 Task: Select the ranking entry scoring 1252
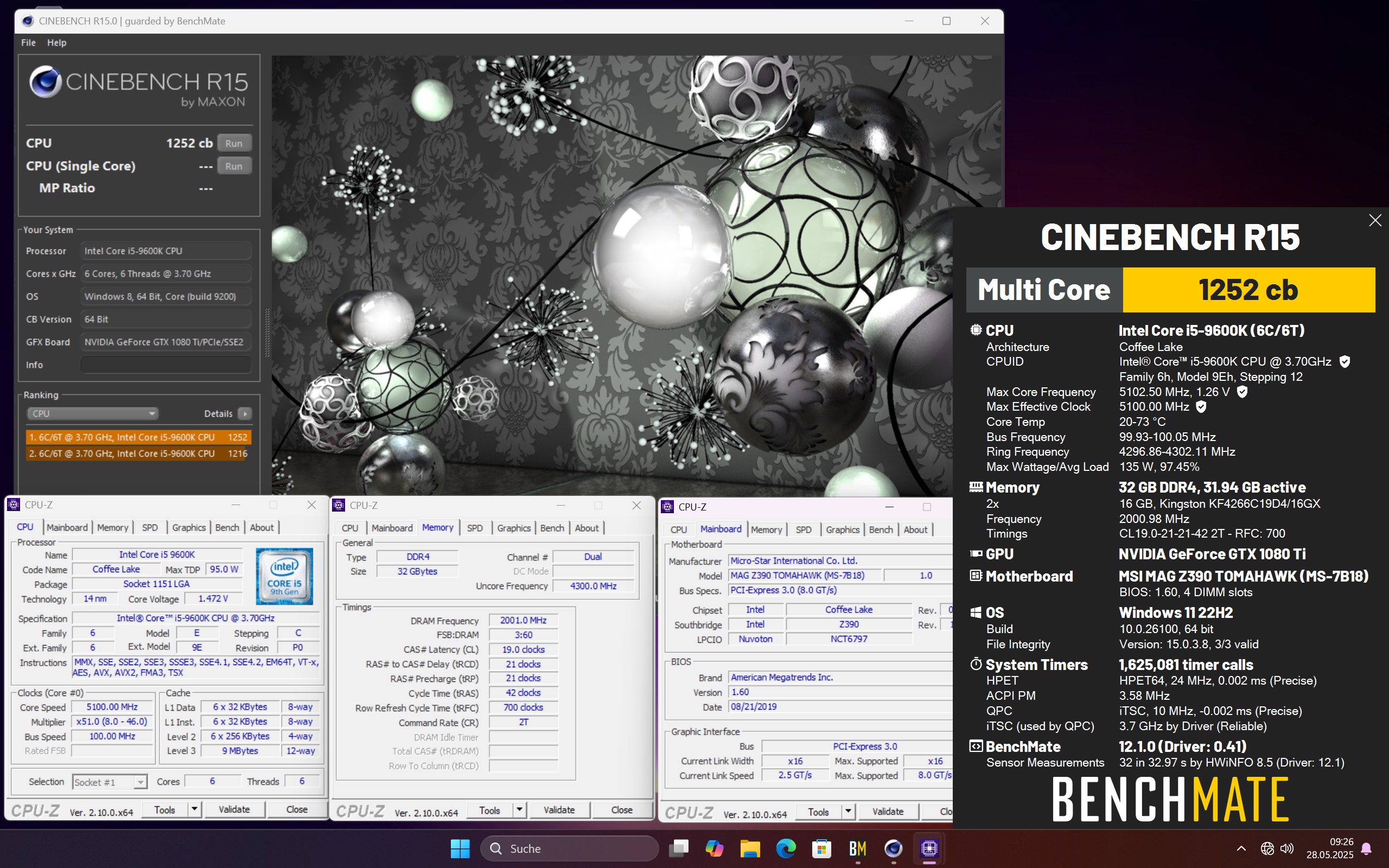click(x=138, y=437)
